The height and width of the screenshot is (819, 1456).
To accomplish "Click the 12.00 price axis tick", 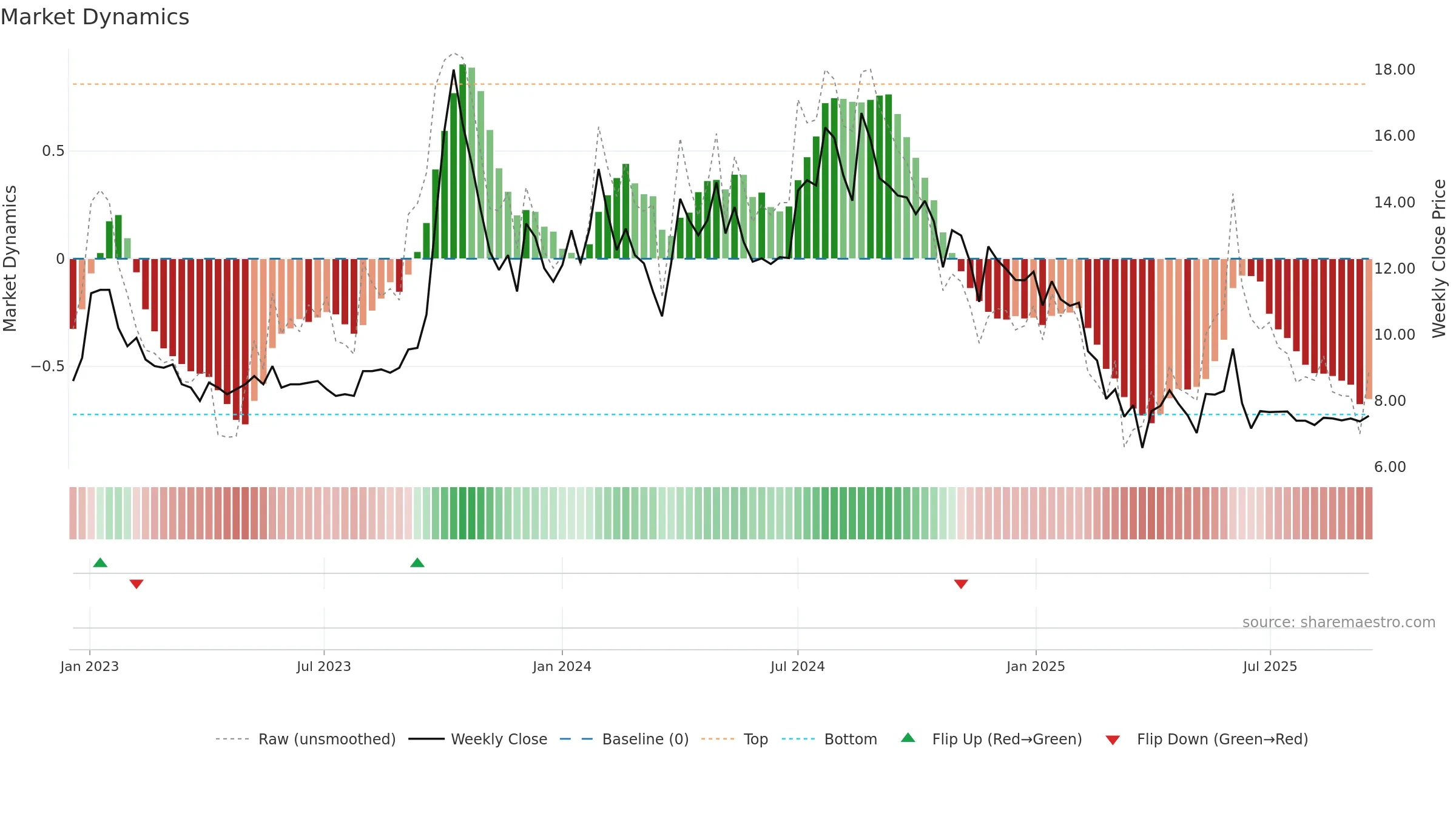I will pyautogui.click(x=1395, y=268).
